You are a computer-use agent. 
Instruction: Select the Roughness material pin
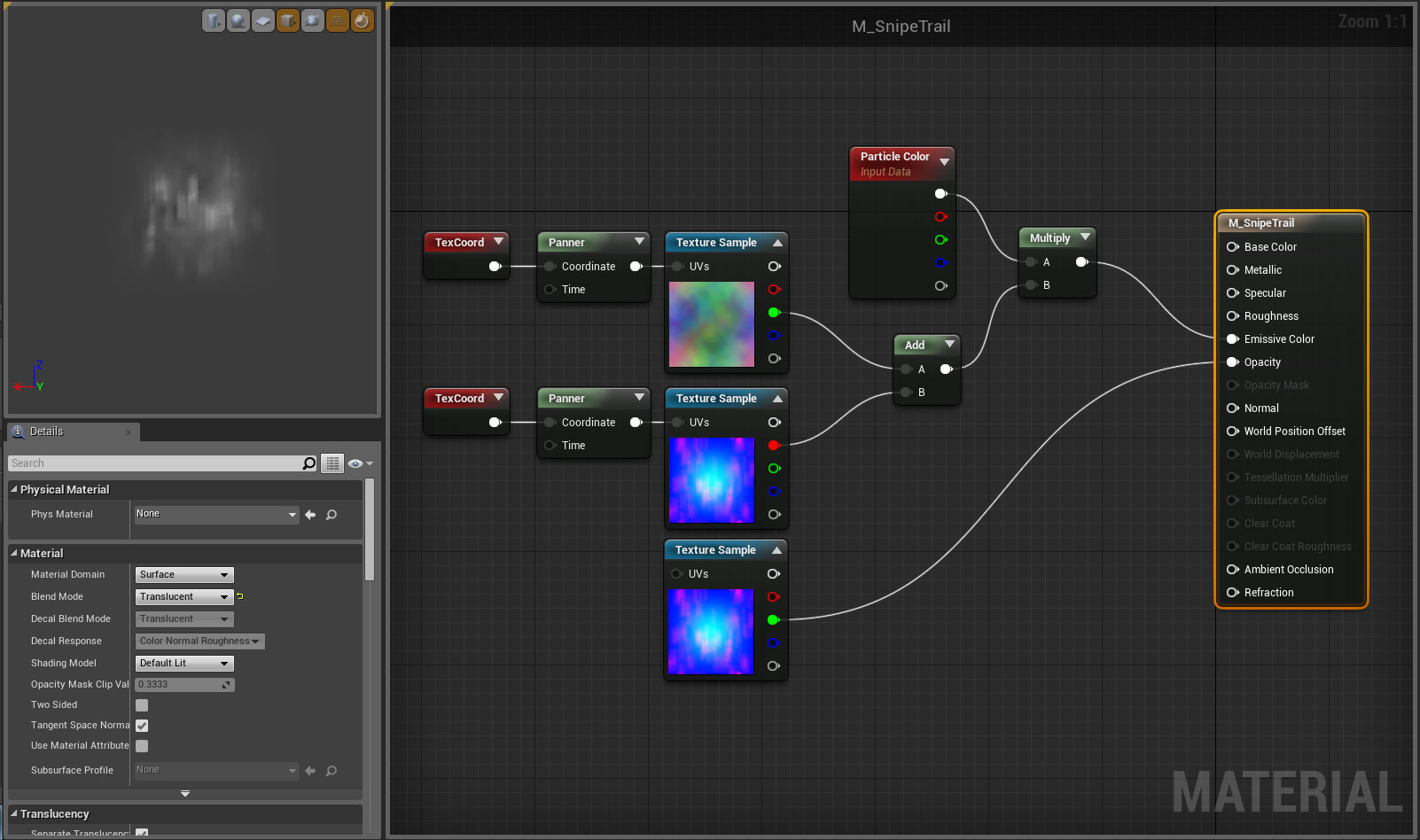click(x=1233, y=316)
